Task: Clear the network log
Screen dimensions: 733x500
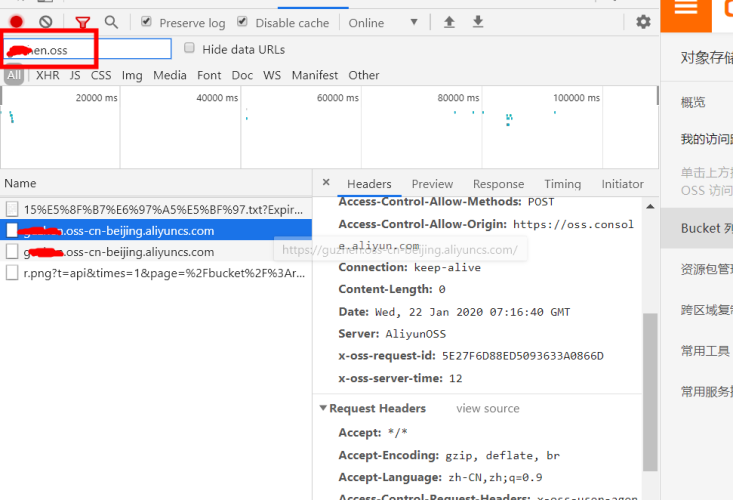Action: click(x=46, y=22)
